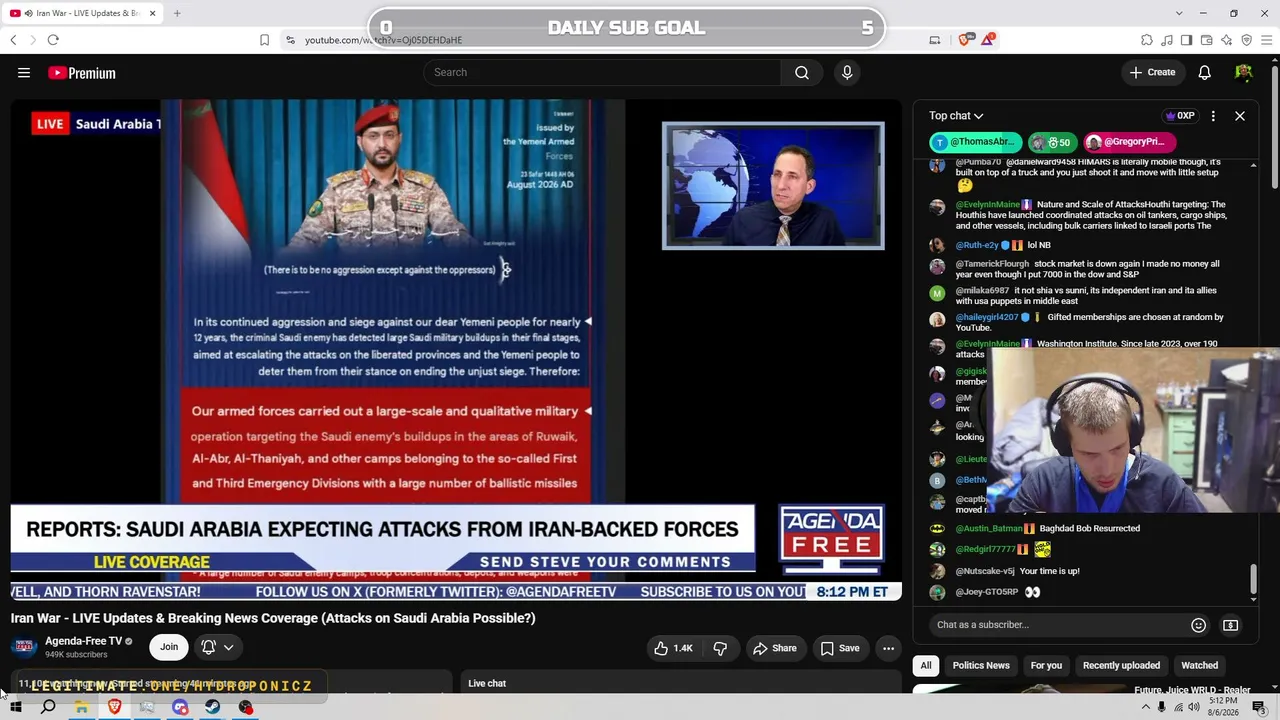Open Agenda-Free TV channel name link
Screen dimensions: 1280x720
[84, 641]
